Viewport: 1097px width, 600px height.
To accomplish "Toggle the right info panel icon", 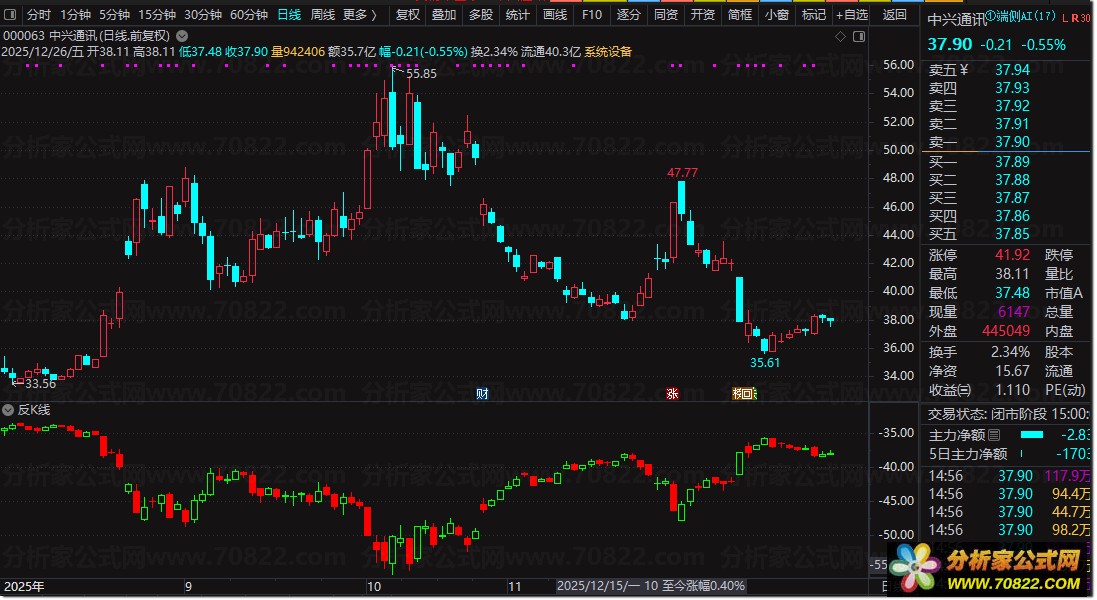I will 859,36.
